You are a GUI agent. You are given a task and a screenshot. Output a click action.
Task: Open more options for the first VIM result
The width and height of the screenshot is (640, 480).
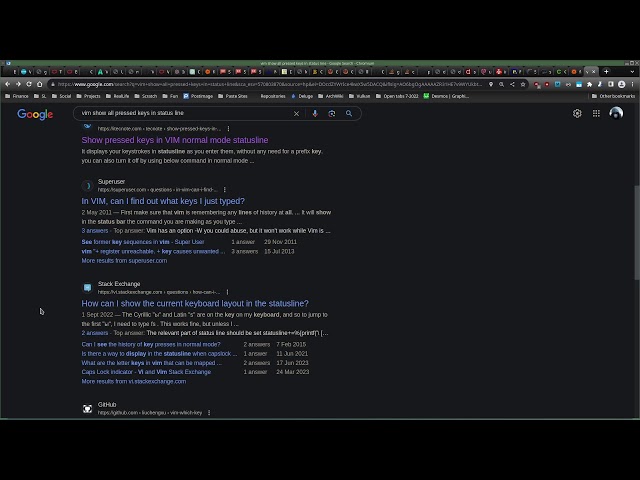coord(228,129)
